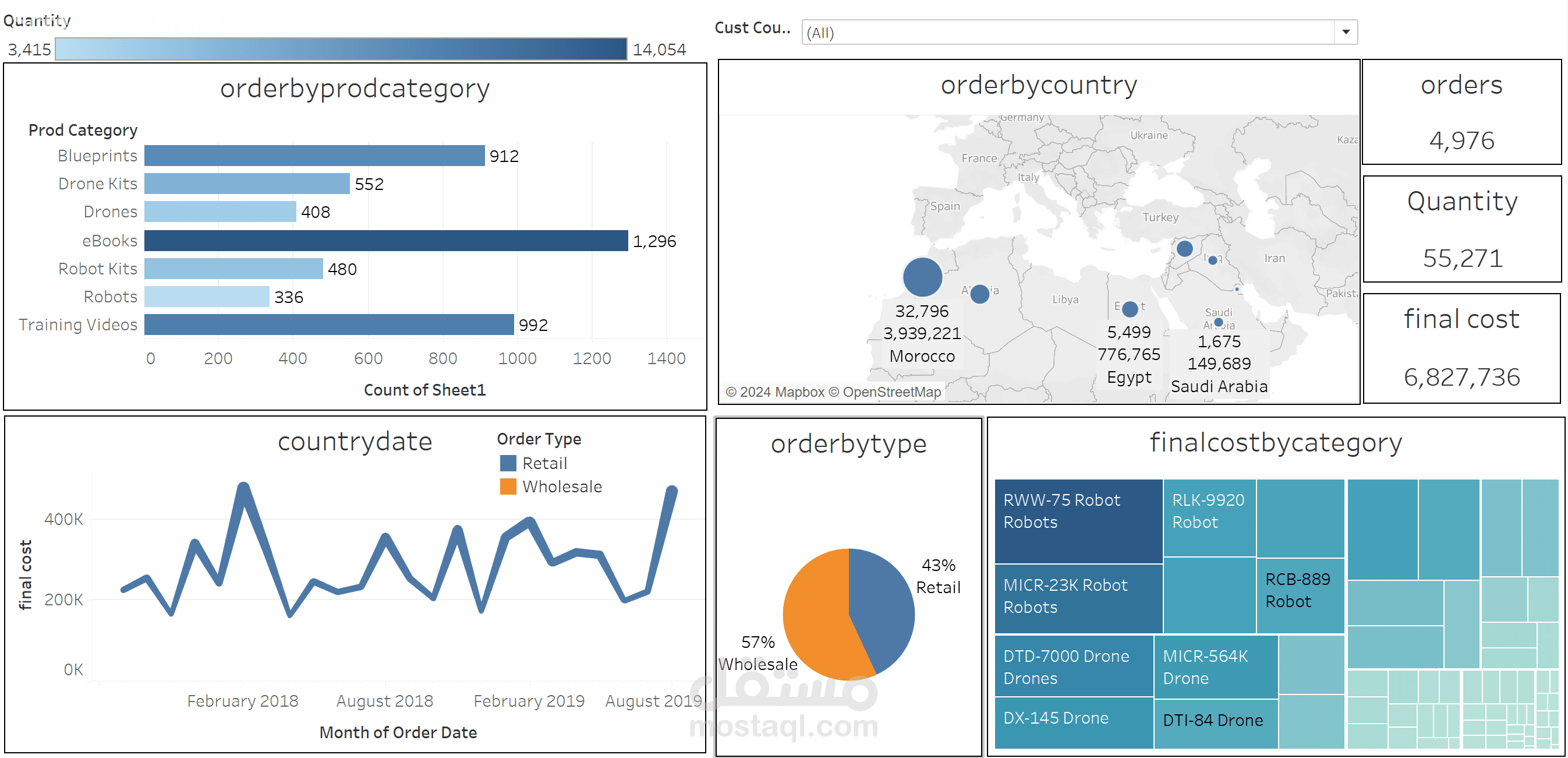Click the orderbytype chart title
Viewport: 1568px width, 758px height.
click(848, 443)
